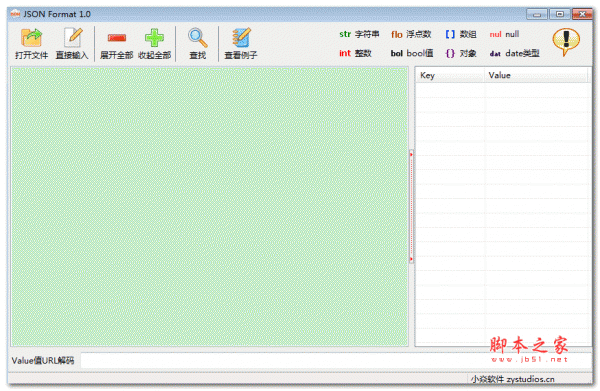Maximize the JSON Format window

pyautogui.click(x=559, y=15)
